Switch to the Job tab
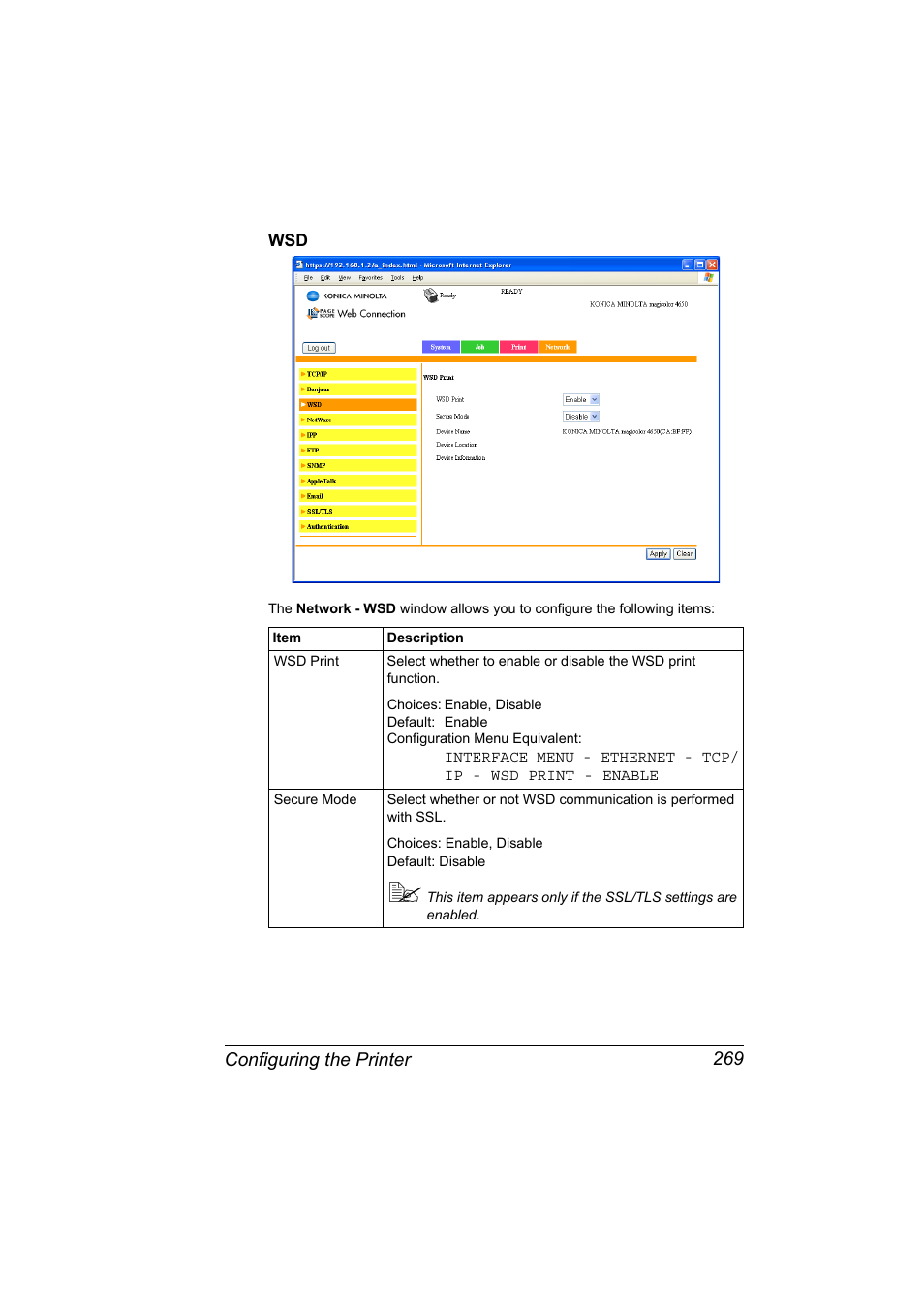924x1308 pixels. click(x=479, y=347)
